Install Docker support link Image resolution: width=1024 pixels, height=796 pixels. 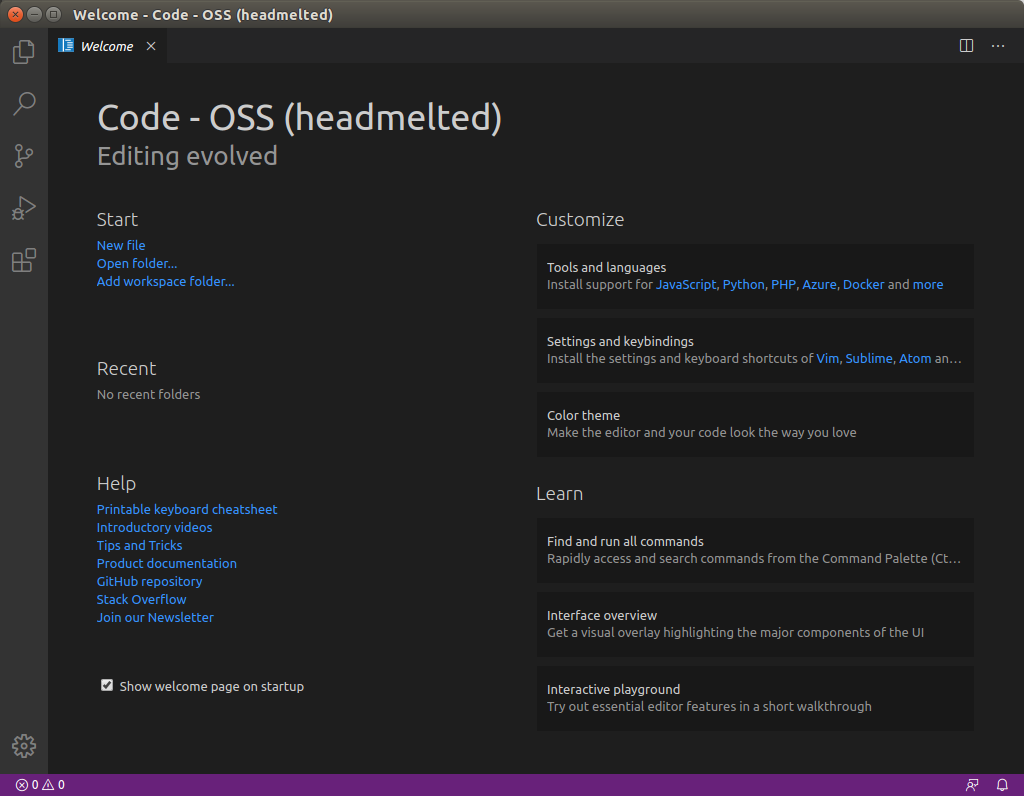coord(863,285)
